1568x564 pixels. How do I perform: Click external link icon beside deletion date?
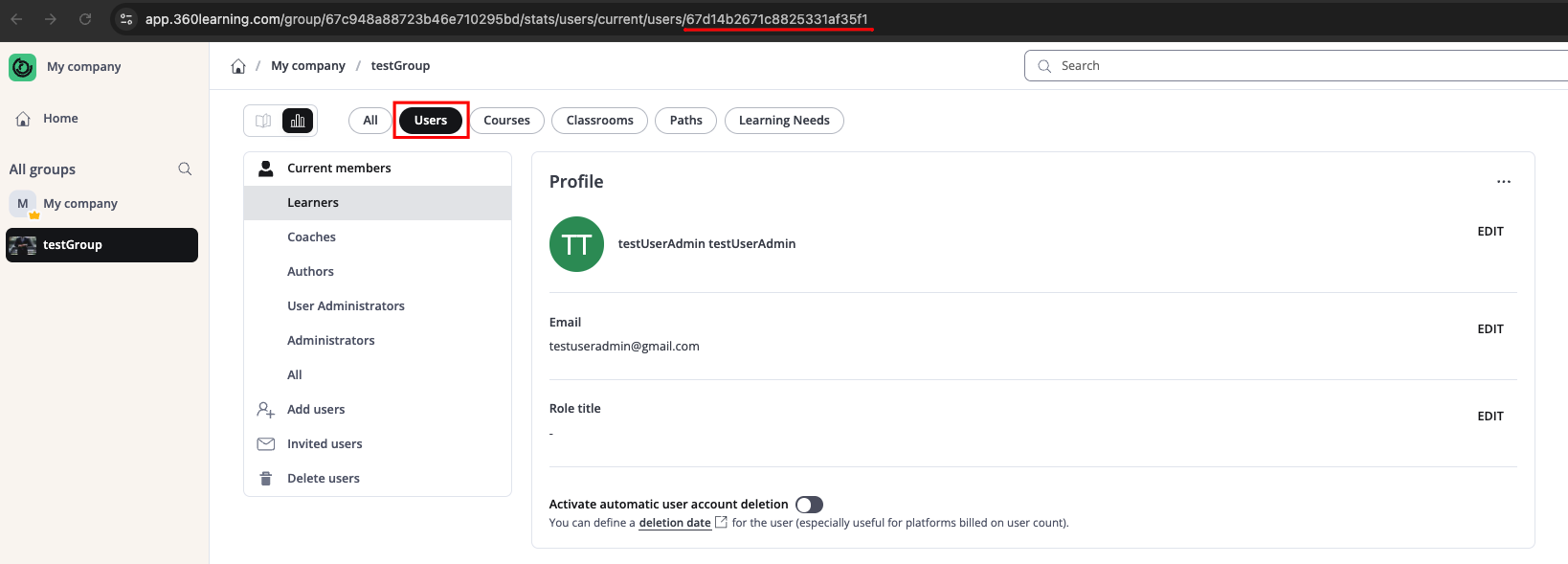click(722, 522)
